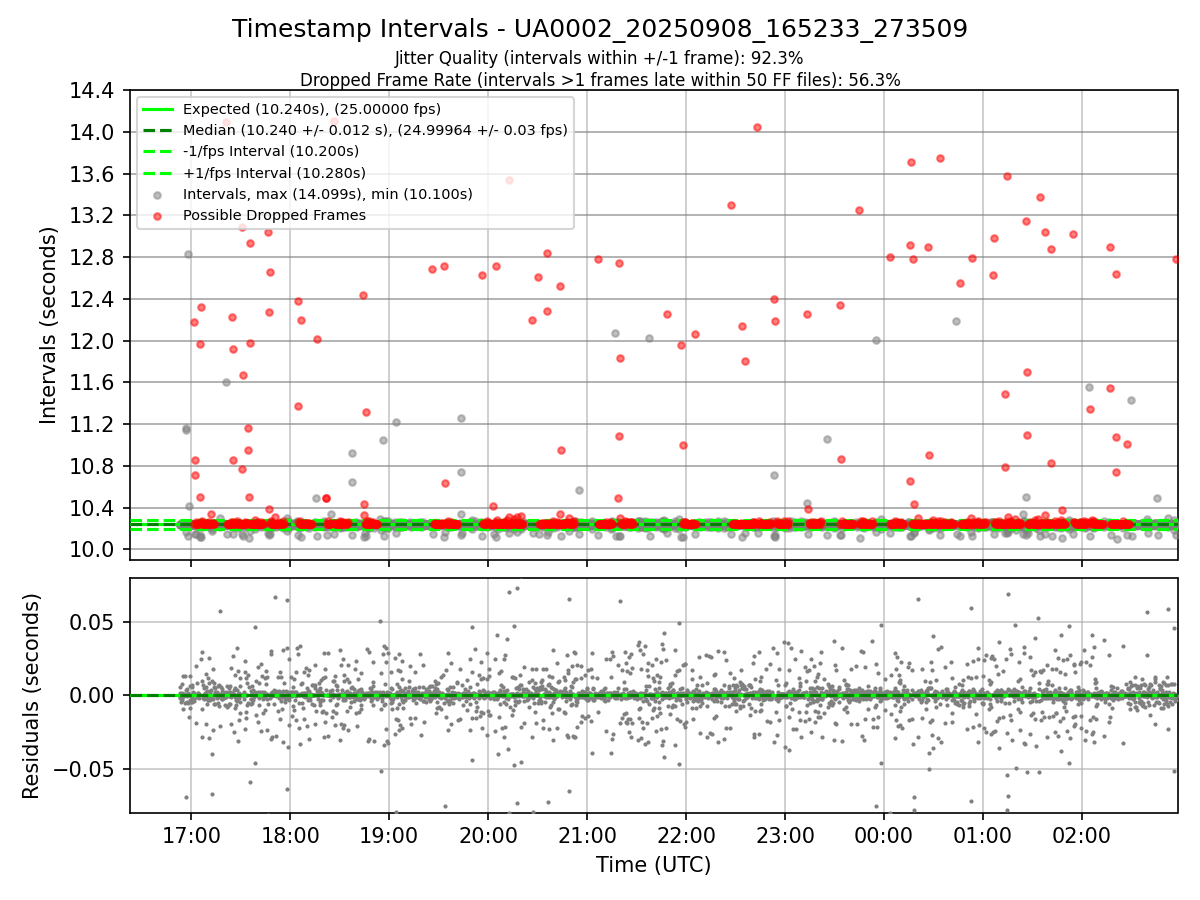Click the '14.4' y-axis tick label

90,91
